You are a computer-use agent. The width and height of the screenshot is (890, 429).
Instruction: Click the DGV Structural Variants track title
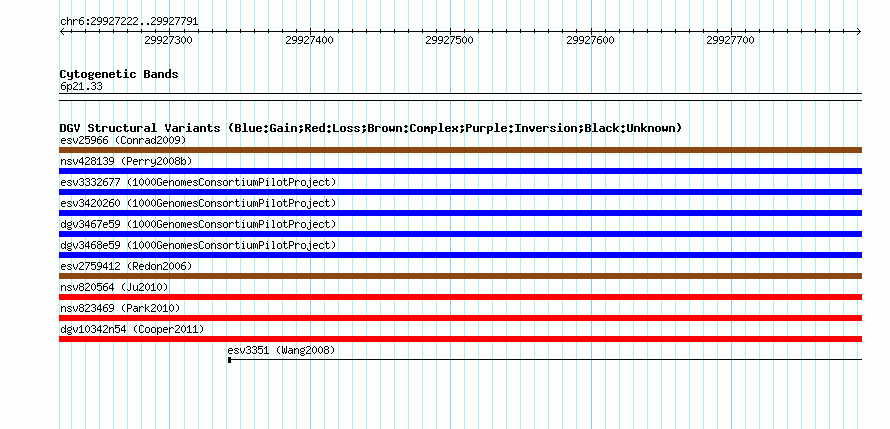[x=371, y=128]
